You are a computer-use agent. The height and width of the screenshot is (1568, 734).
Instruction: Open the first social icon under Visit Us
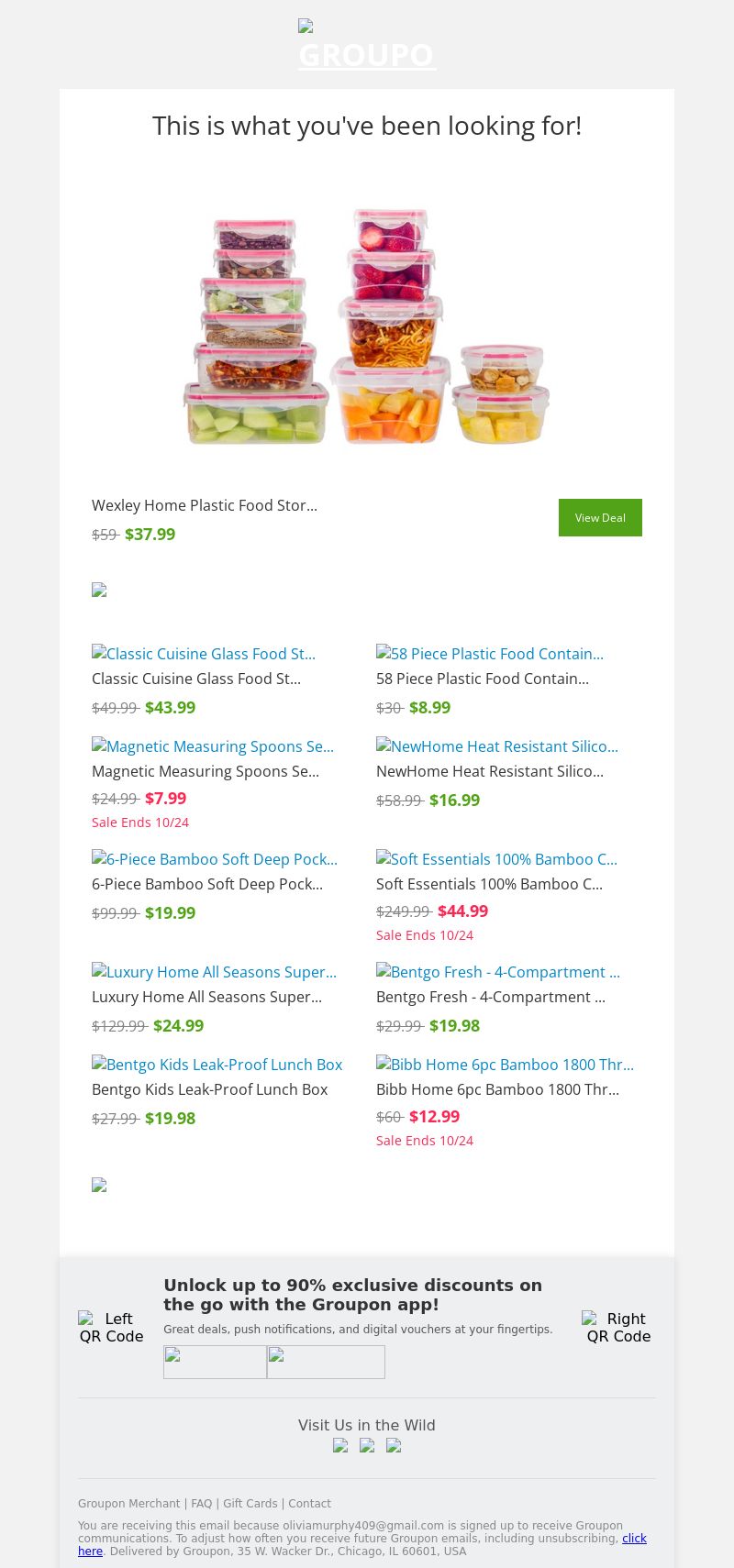point(340,1446)
